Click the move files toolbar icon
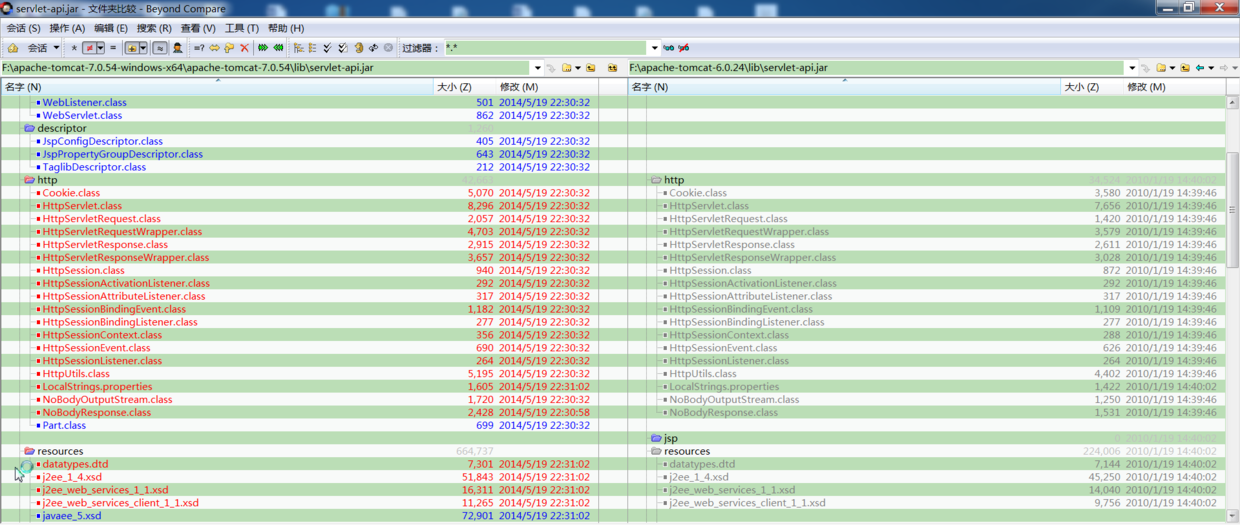This screenshot has height=525, width=1240. pos(229,47)
